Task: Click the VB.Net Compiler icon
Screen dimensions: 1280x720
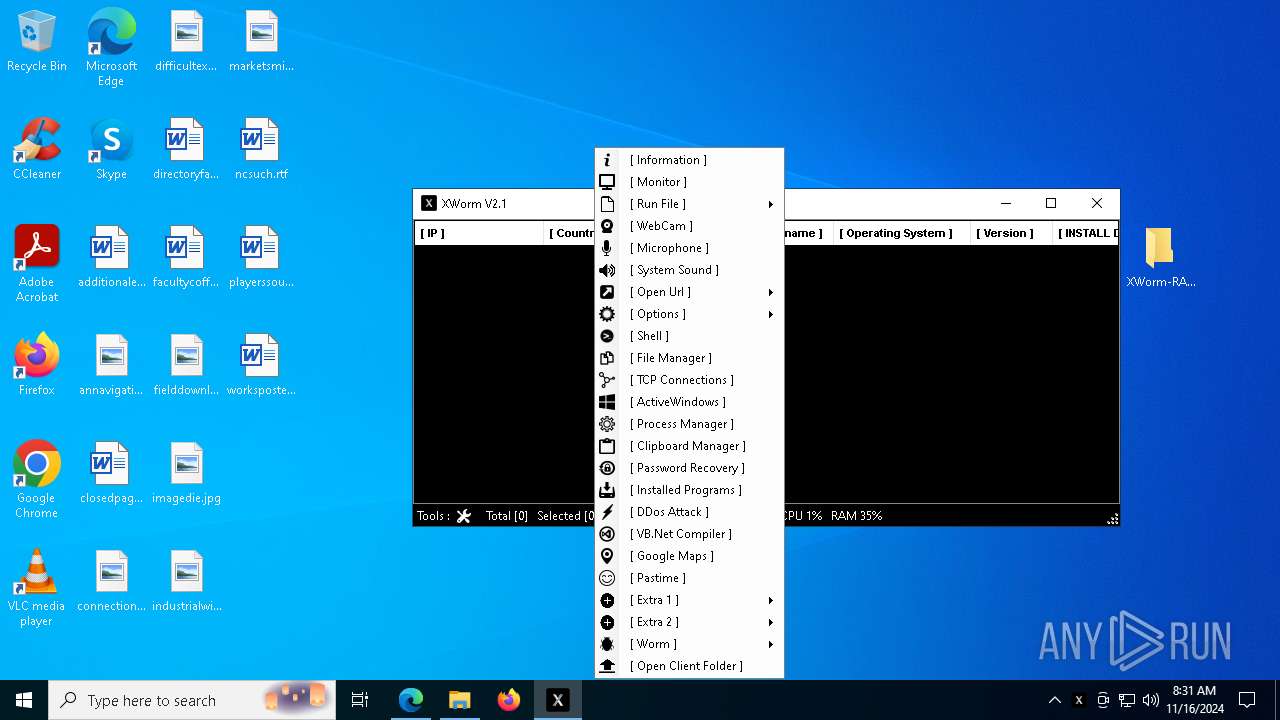Action: tap(607, 534)
